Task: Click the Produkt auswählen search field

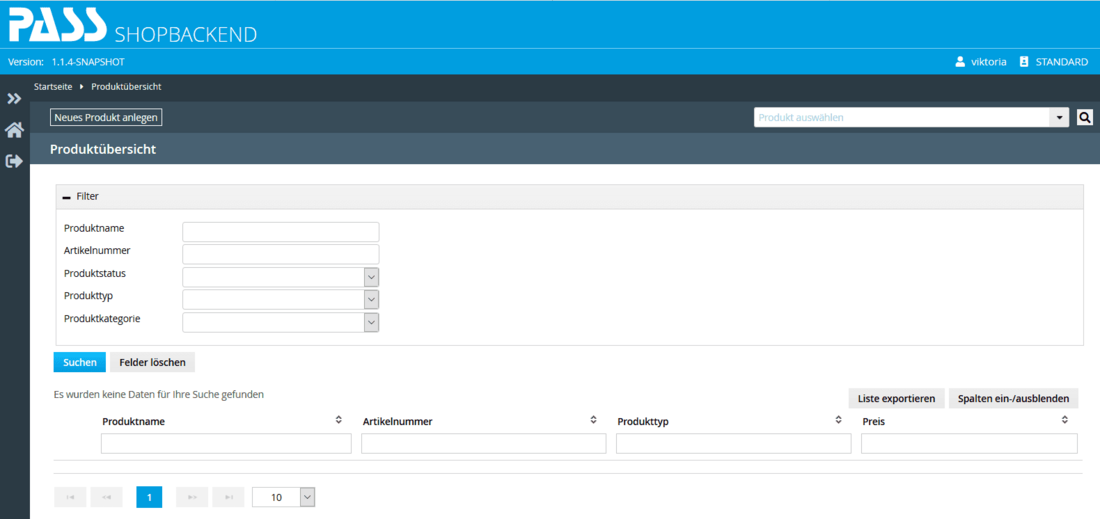Action: (x=902, y=118)
